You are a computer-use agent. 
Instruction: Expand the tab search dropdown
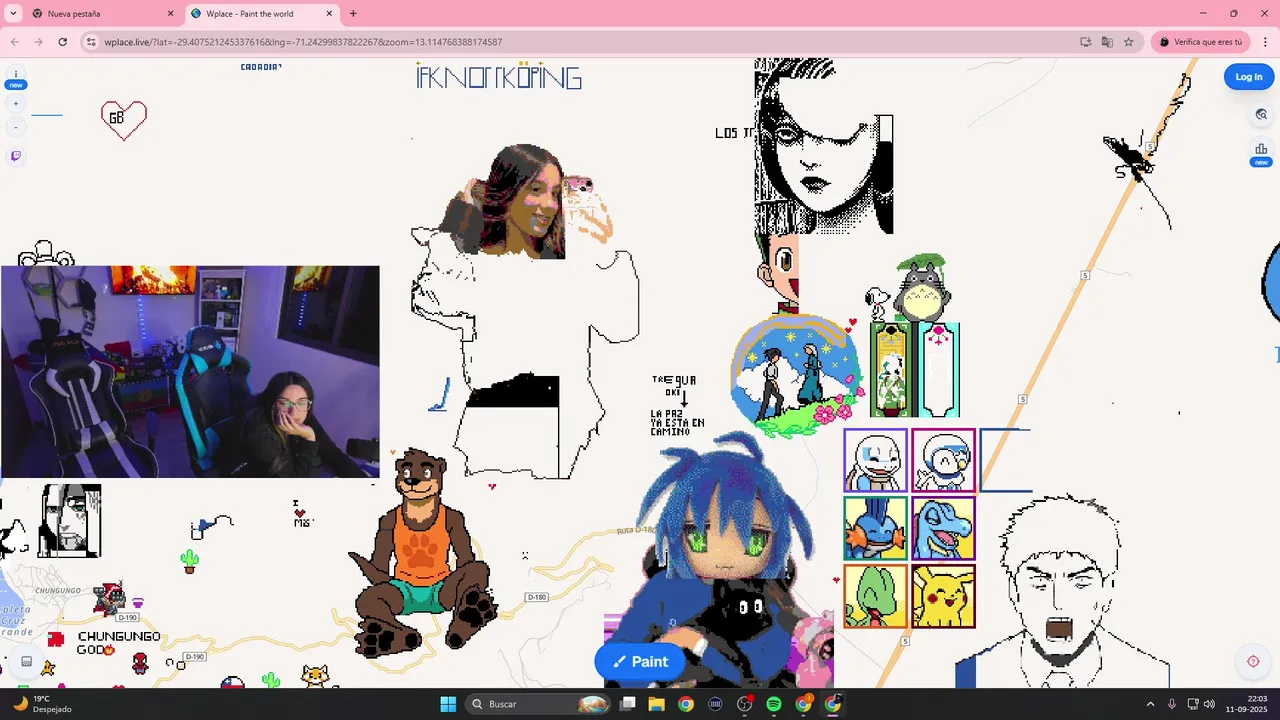13,14
